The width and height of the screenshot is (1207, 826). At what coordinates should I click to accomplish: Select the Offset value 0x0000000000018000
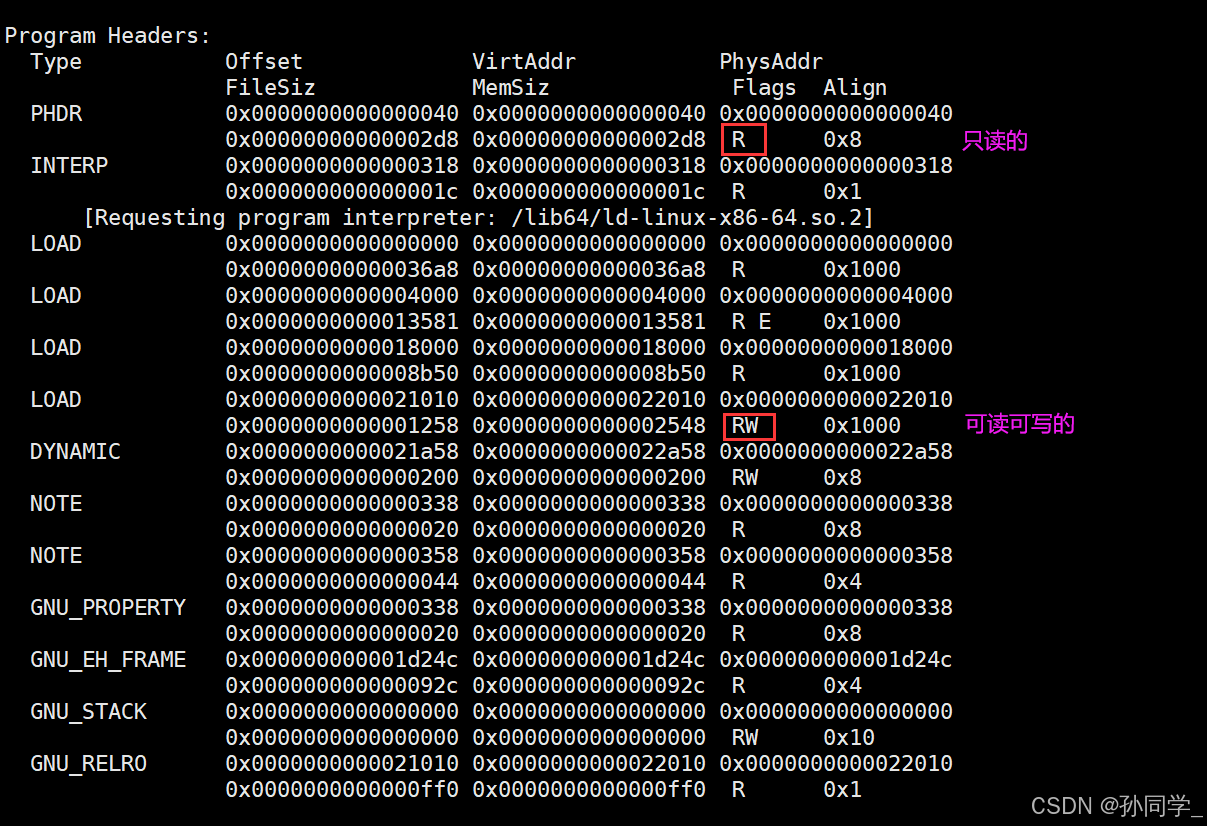click(342, 348)
